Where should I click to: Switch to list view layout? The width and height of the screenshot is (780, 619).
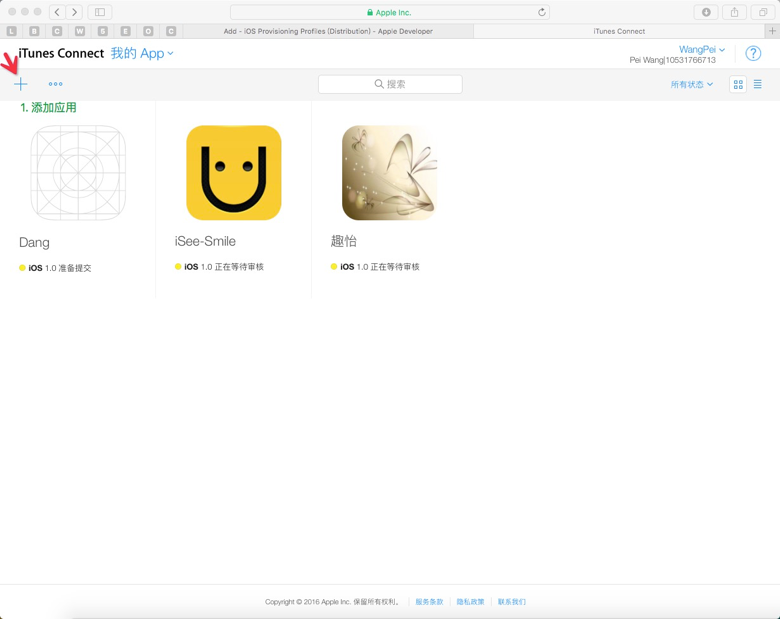(x=757, y=84)
